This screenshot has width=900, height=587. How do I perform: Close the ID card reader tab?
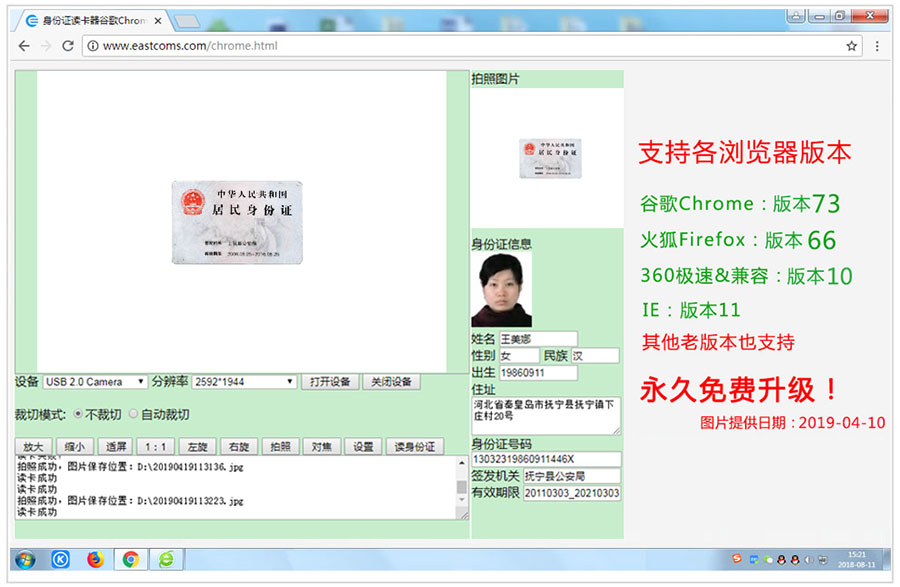[x=158, y=20]
